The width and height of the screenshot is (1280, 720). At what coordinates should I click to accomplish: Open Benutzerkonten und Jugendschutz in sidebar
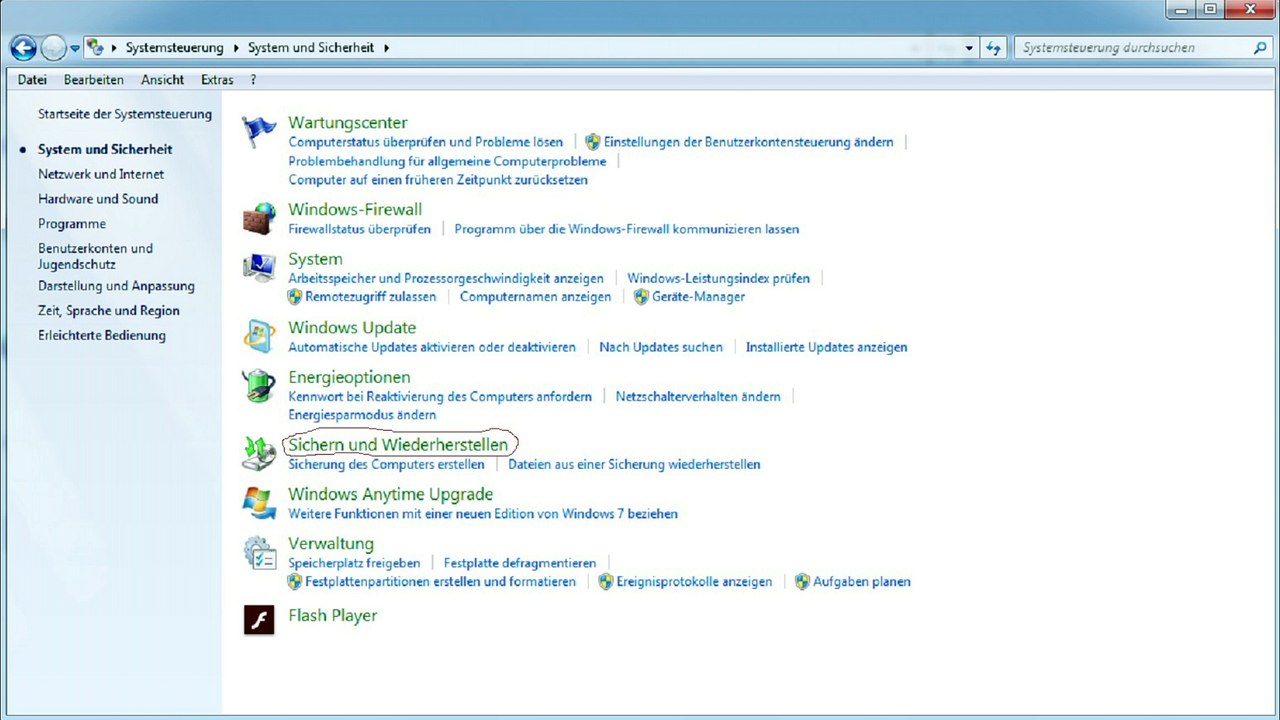point(96,256)
